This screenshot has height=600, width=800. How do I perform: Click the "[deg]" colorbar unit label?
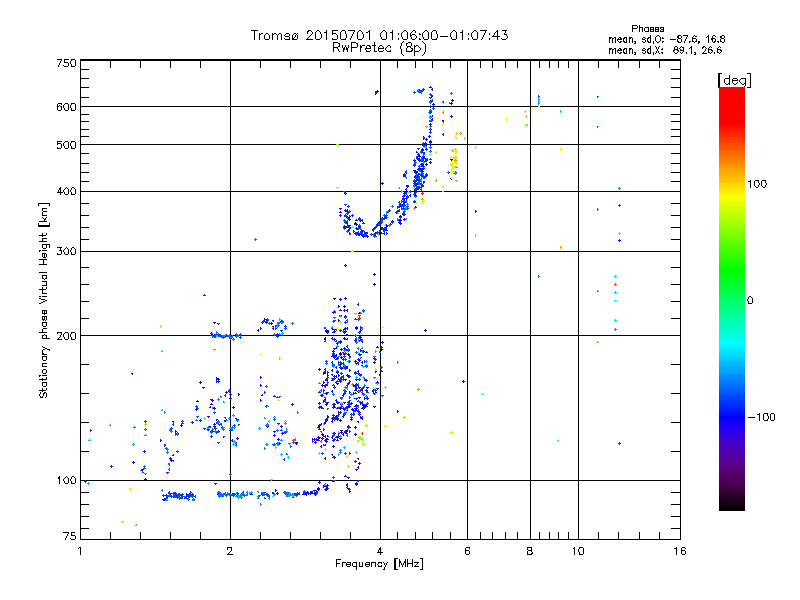coord(734,81)
